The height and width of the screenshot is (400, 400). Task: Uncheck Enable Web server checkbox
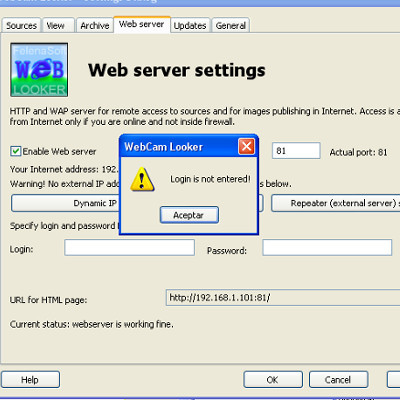pyautogui.click(x=15, y=151)
